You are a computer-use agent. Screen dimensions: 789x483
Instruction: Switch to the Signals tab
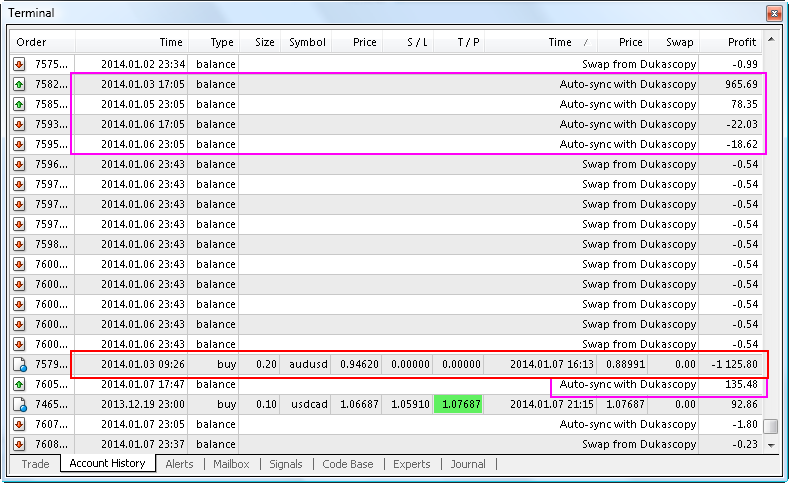[x=286, y=464]
